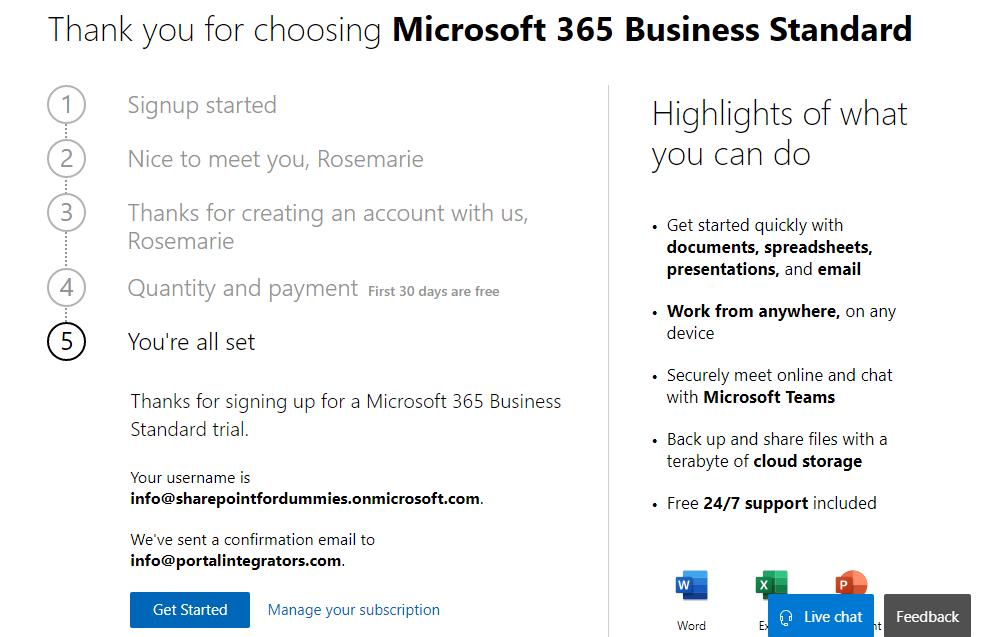Image resolution: width=1002 pixels, height=637 pixels.
Task: Select the Thanks for creating an account step
Action: [327, 226]
